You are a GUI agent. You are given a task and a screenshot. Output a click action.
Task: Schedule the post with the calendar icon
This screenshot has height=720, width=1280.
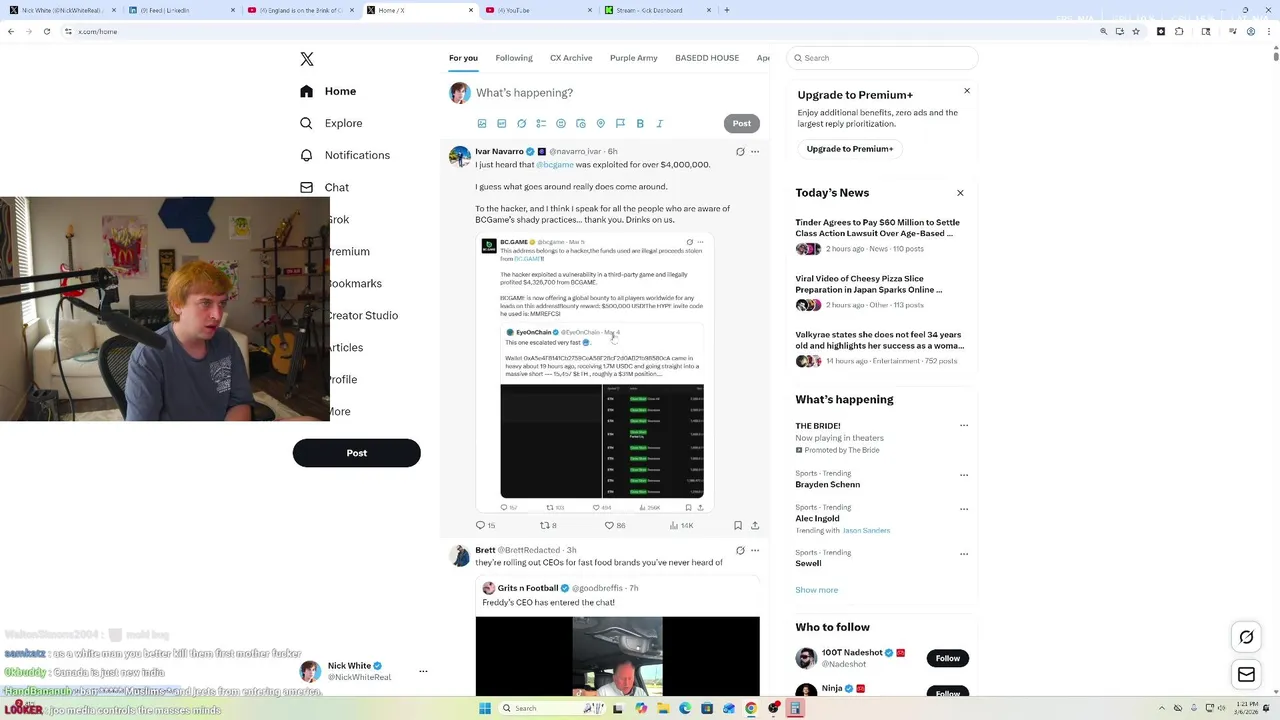[581, 123]
